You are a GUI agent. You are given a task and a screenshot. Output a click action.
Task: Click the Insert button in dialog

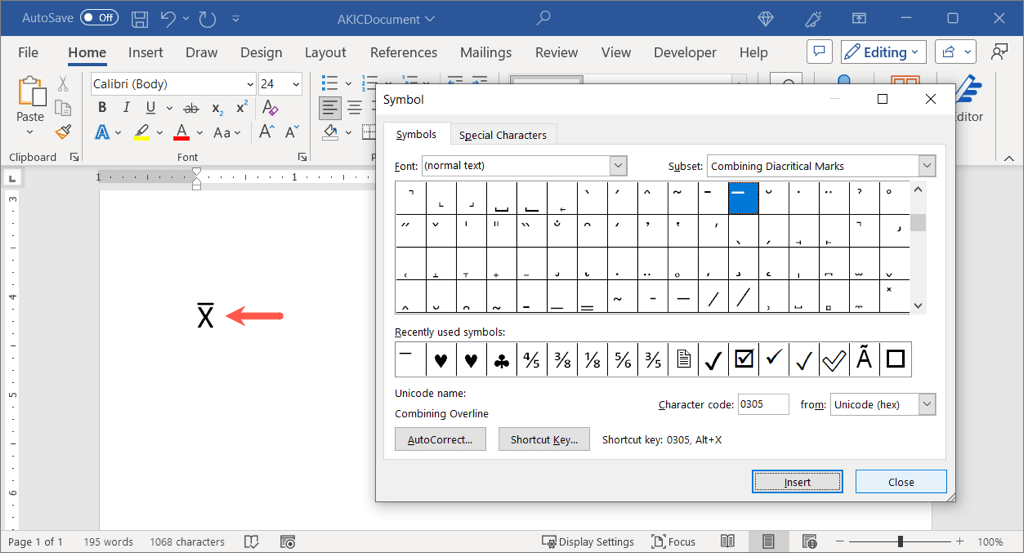[797, 481]
